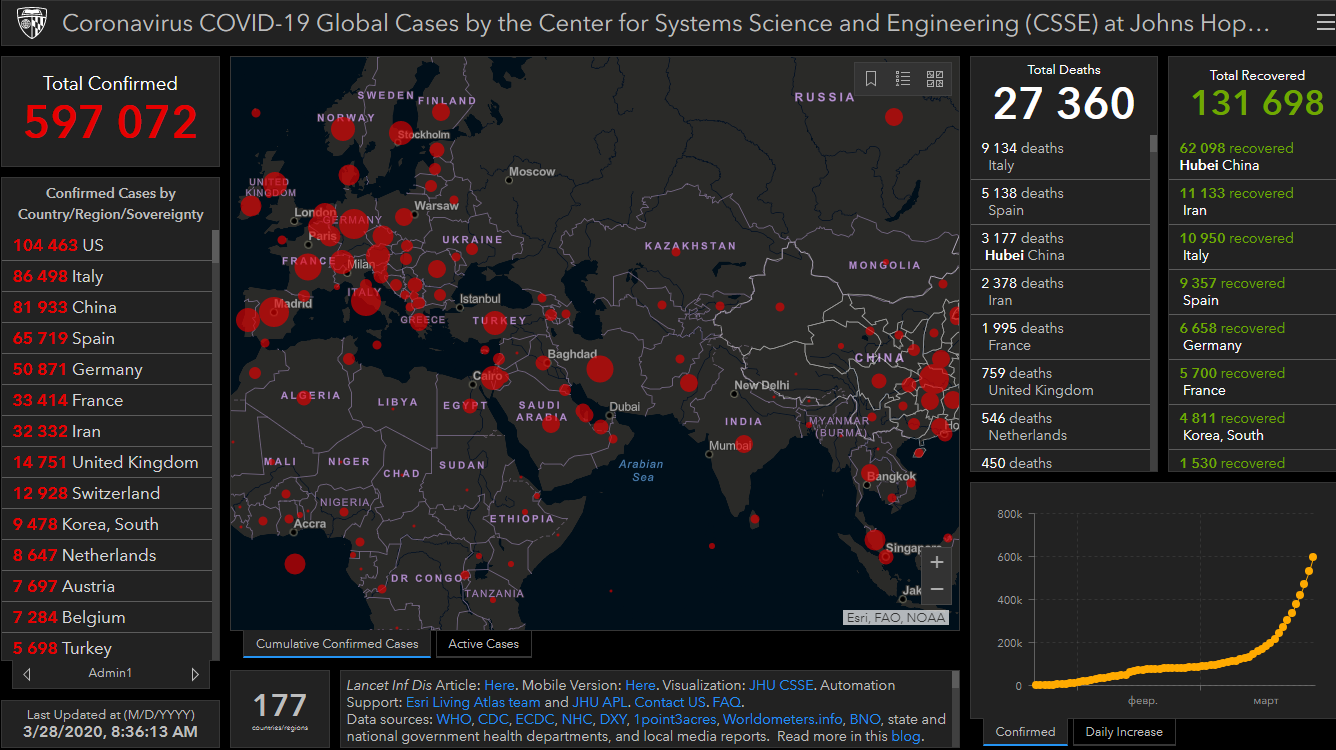The width and height of the screenshot is (1336, 750).
Task: Open the map bookmarks icon
Action: [x=871, y=79]
